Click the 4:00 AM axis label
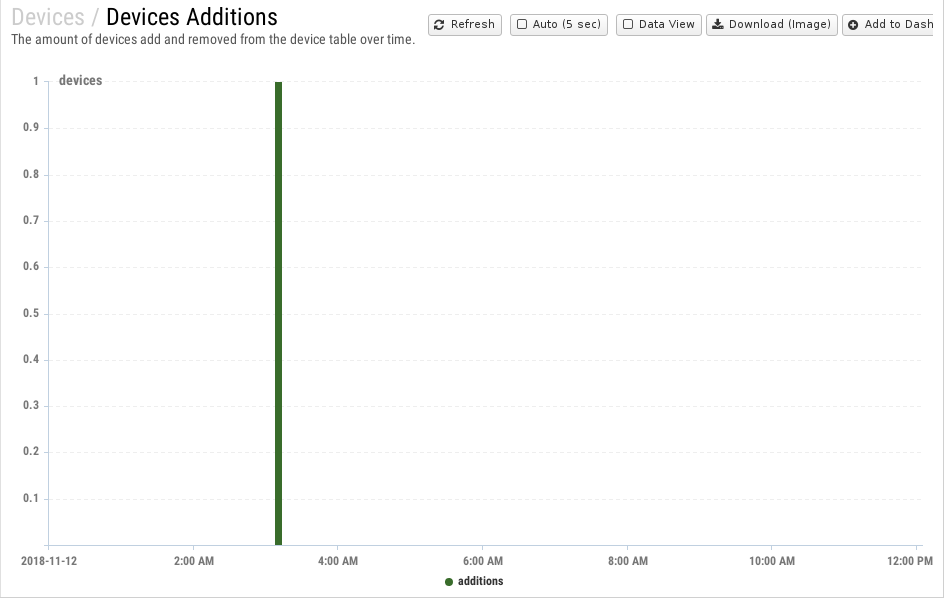944x598 pixels. point(338,561)
